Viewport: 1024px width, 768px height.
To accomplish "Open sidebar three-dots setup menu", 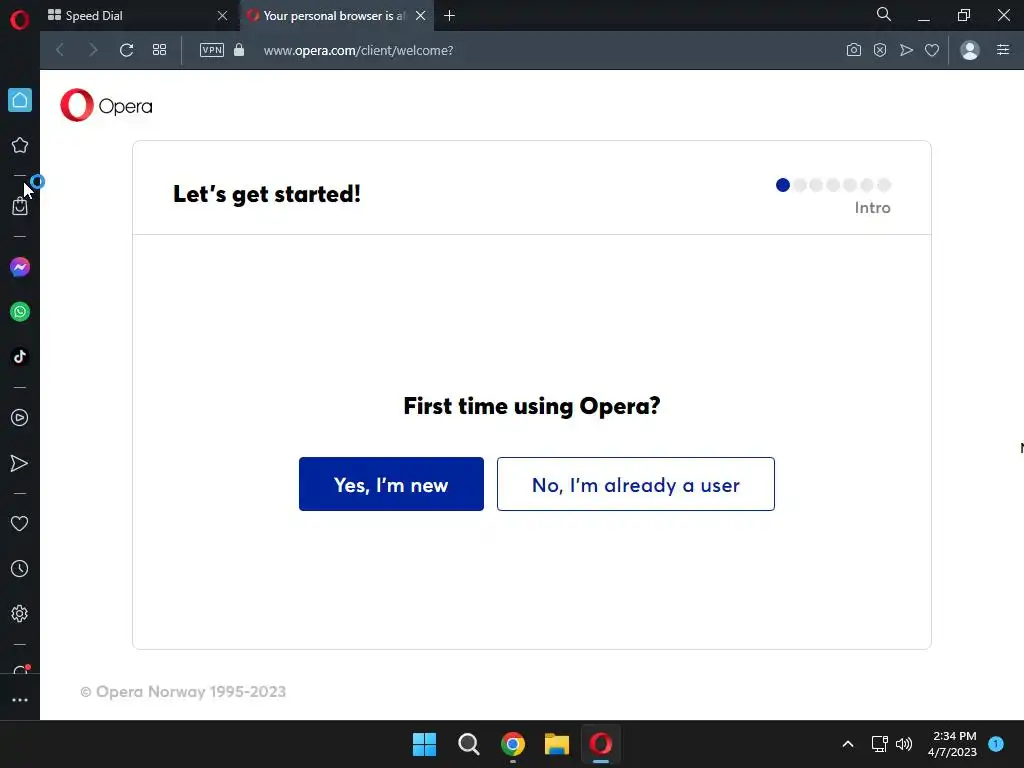I will [20, 699].
